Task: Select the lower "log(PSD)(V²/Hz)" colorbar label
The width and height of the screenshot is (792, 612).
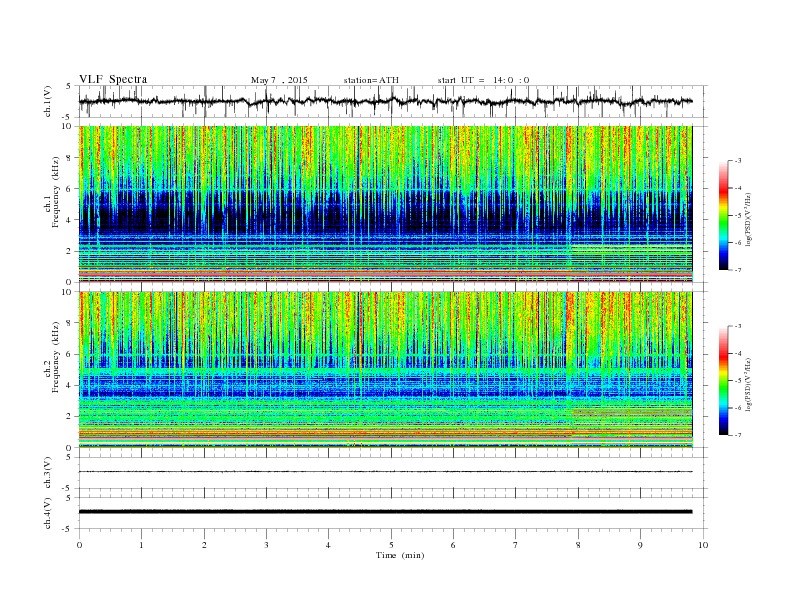Action: click(x=748, y=383)
